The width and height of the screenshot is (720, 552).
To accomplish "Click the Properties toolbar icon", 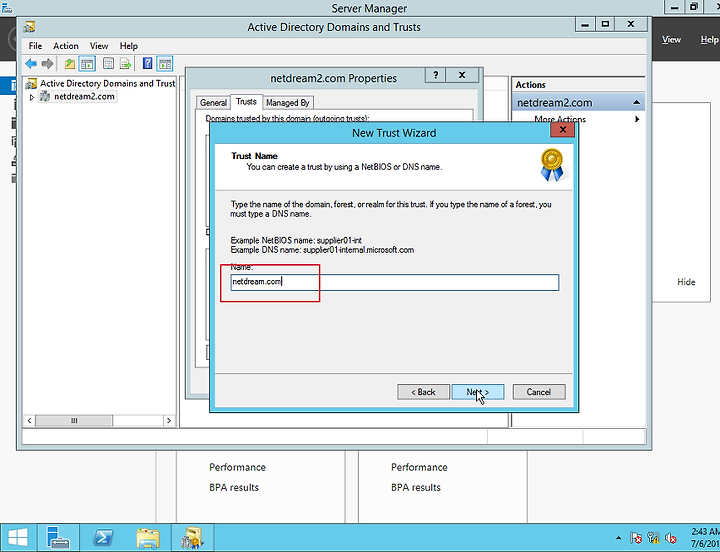I will pos(108,64).
